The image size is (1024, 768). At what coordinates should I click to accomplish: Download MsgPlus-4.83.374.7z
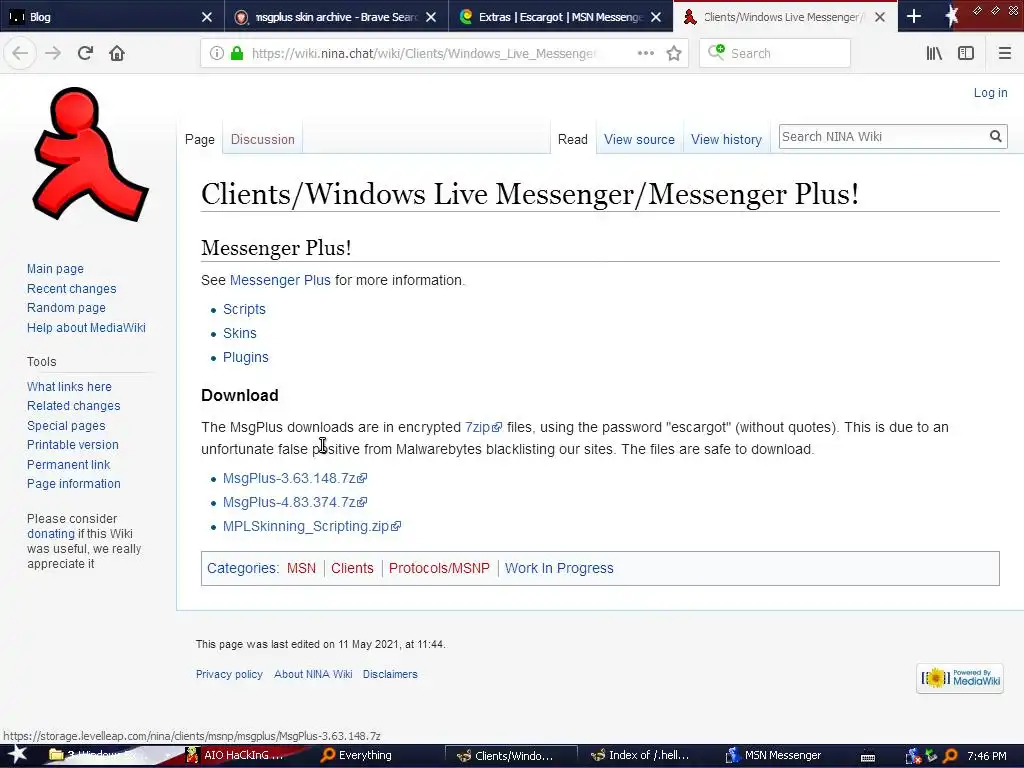[295, 502]
